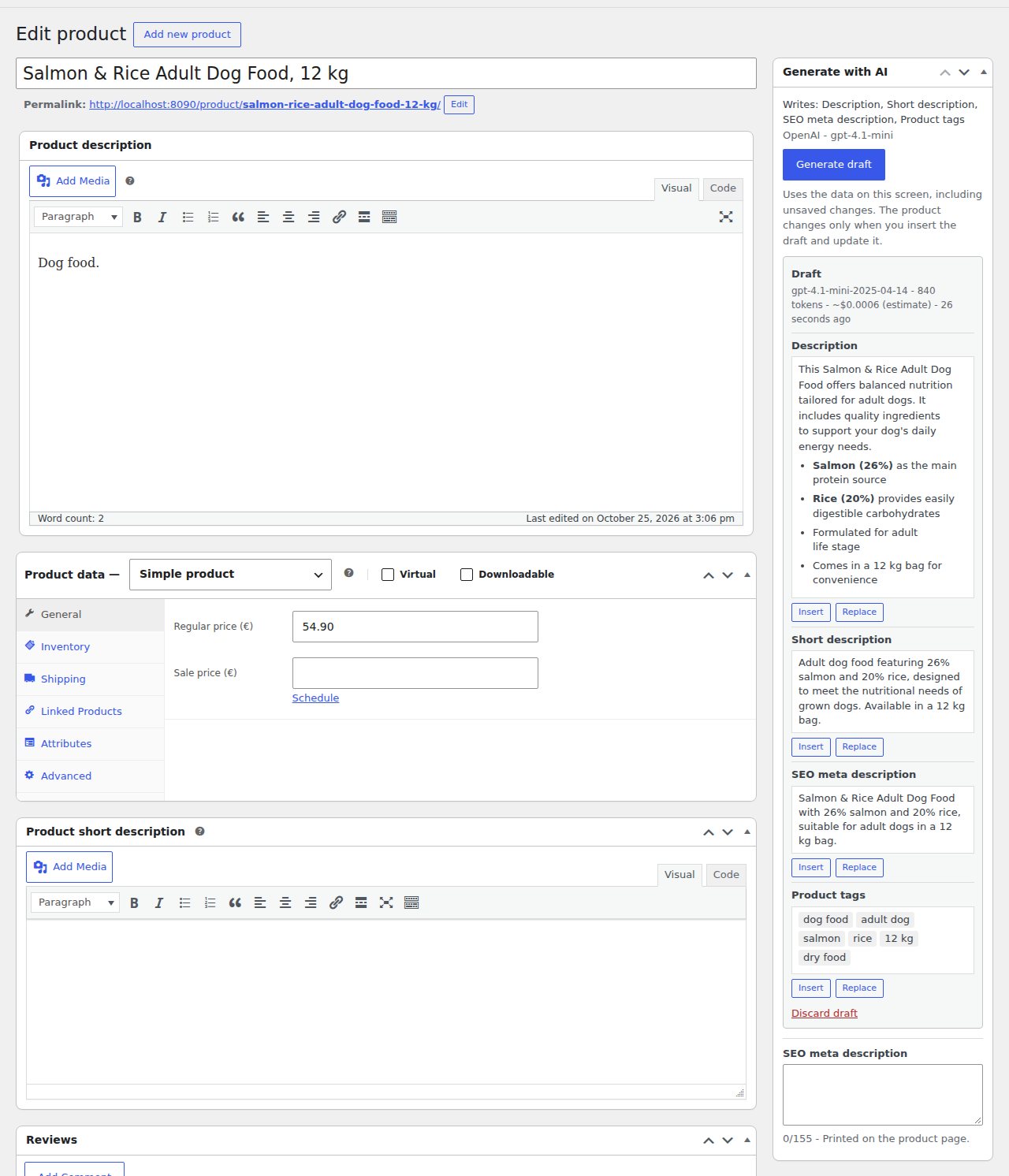Toggle bold in short description toolbar

pyautogui.click(x=134, y=902)
